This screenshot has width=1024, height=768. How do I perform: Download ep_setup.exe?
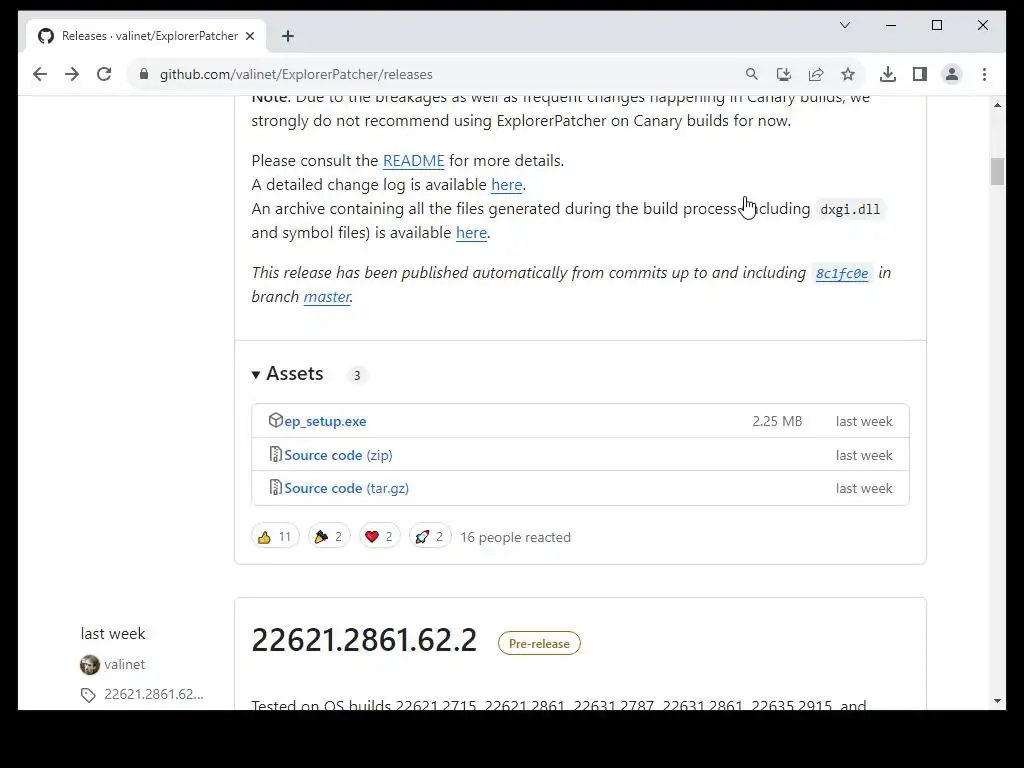pos(325,422)
